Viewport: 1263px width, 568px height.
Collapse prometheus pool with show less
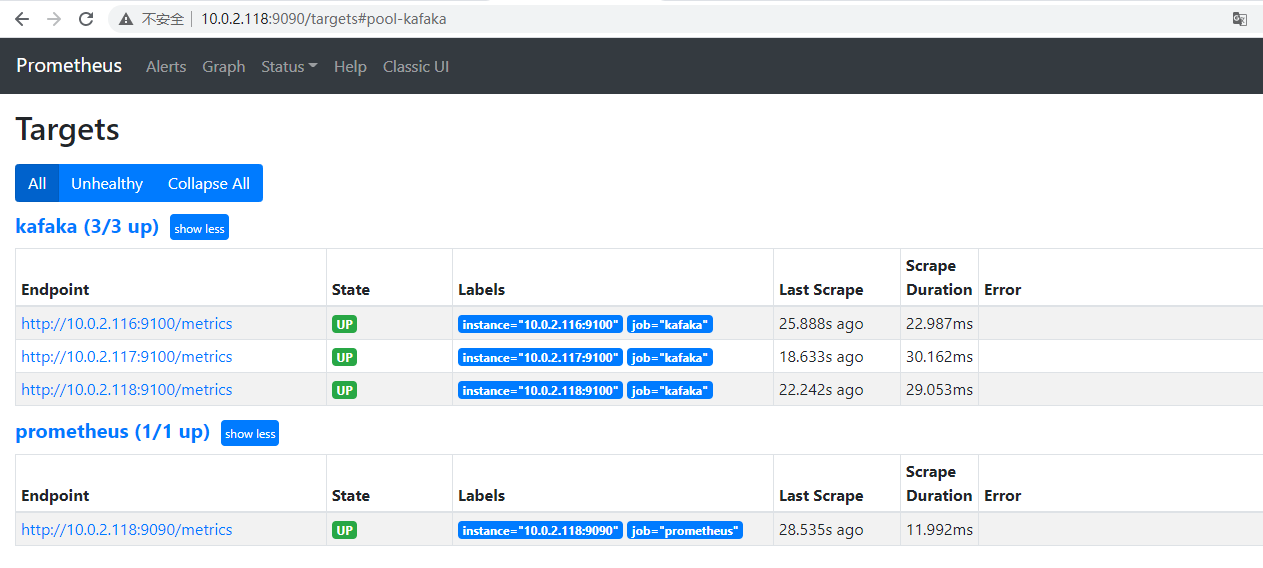pyautogui.click(x=250, y=433)
